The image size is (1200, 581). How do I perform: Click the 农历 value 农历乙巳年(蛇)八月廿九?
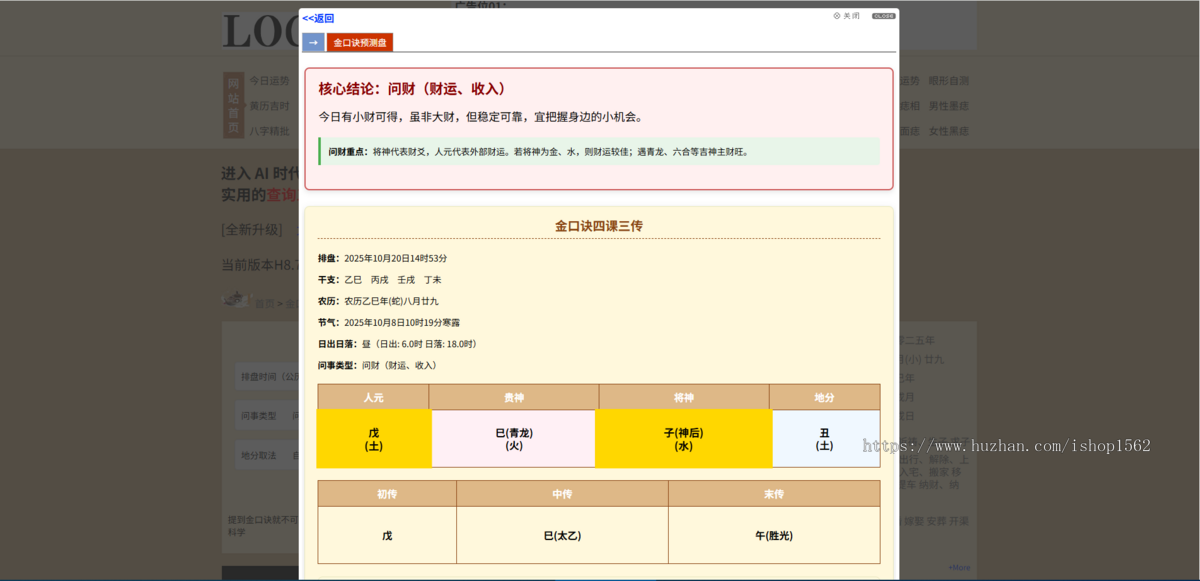click(x=391, y=301)
